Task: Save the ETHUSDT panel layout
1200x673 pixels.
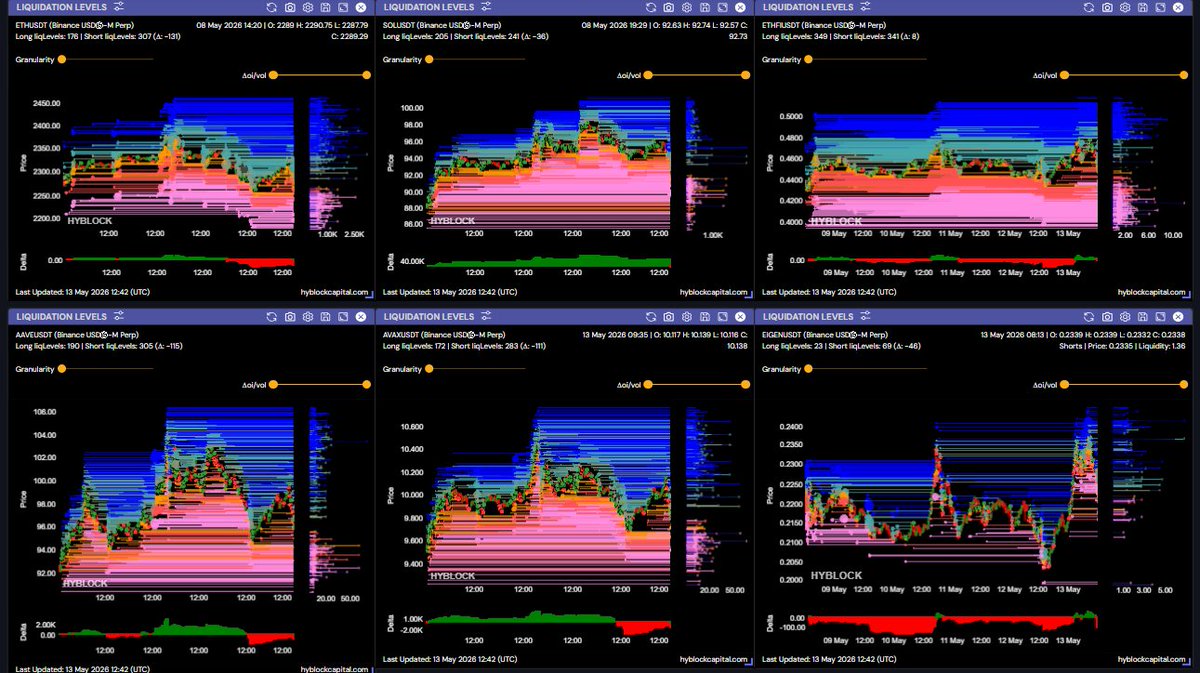Action: pos(325,7)
